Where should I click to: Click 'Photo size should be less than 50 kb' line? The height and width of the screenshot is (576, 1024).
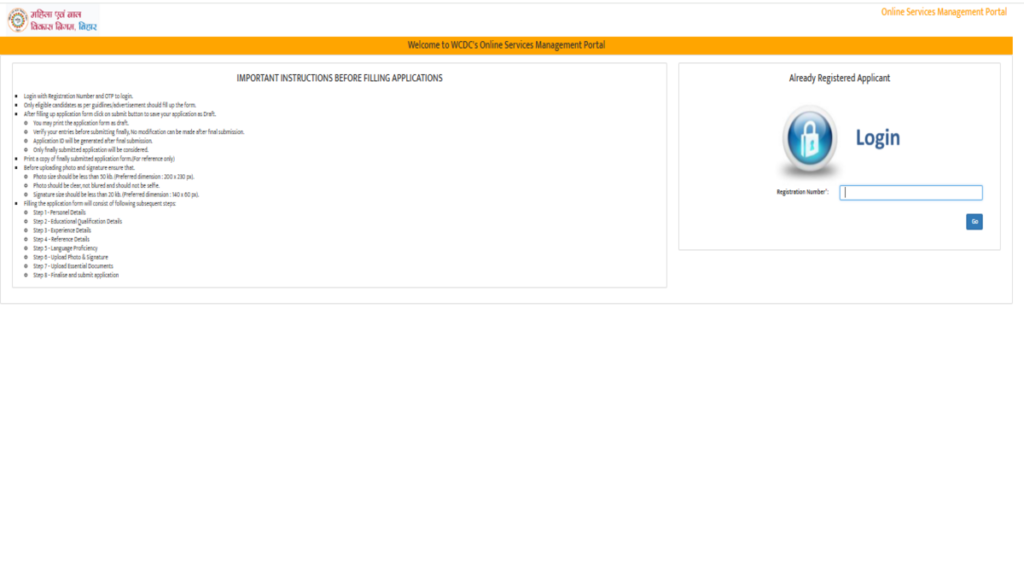(114, 176)
